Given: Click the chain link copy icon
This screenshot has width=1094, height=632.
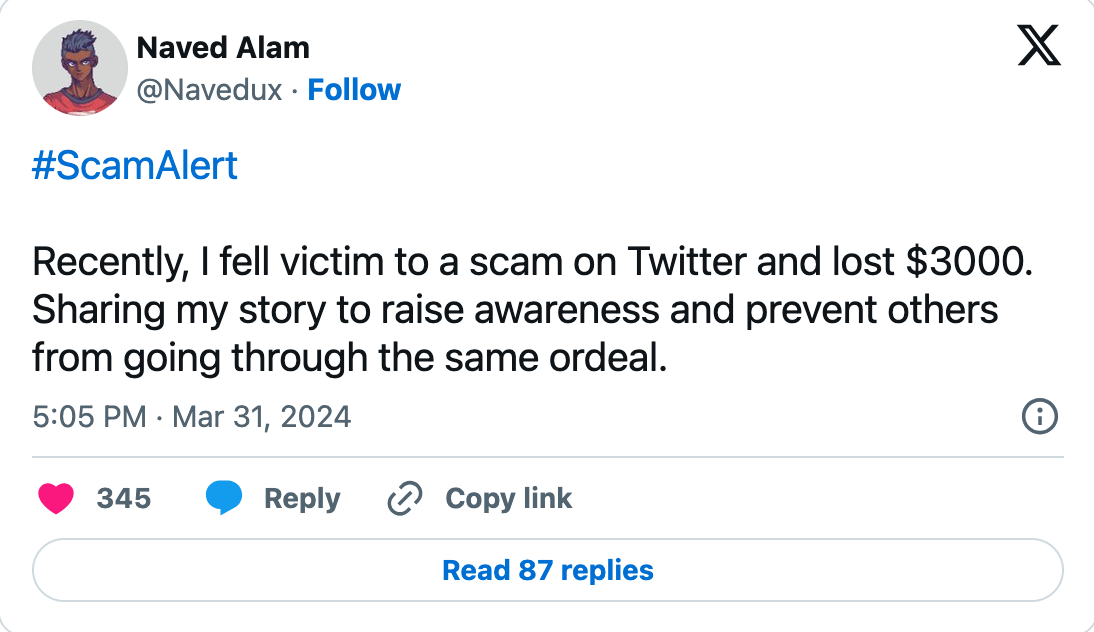Looking at the screenshot, I should 404,498.
